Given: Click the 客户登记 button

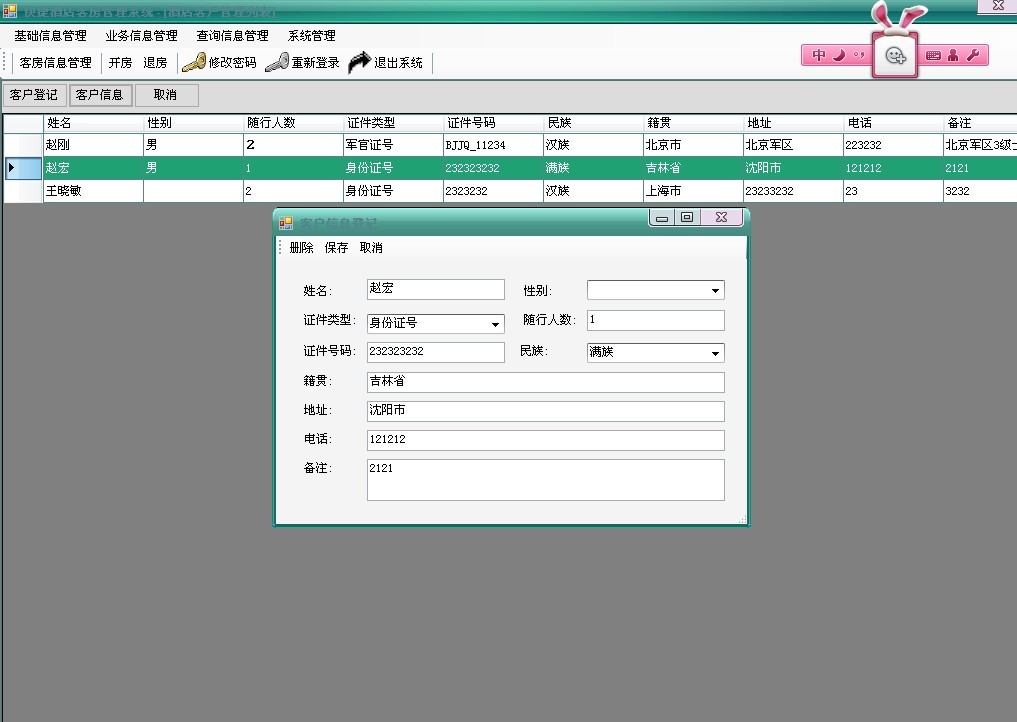Looking at the screenshot, I should point(34,95).
